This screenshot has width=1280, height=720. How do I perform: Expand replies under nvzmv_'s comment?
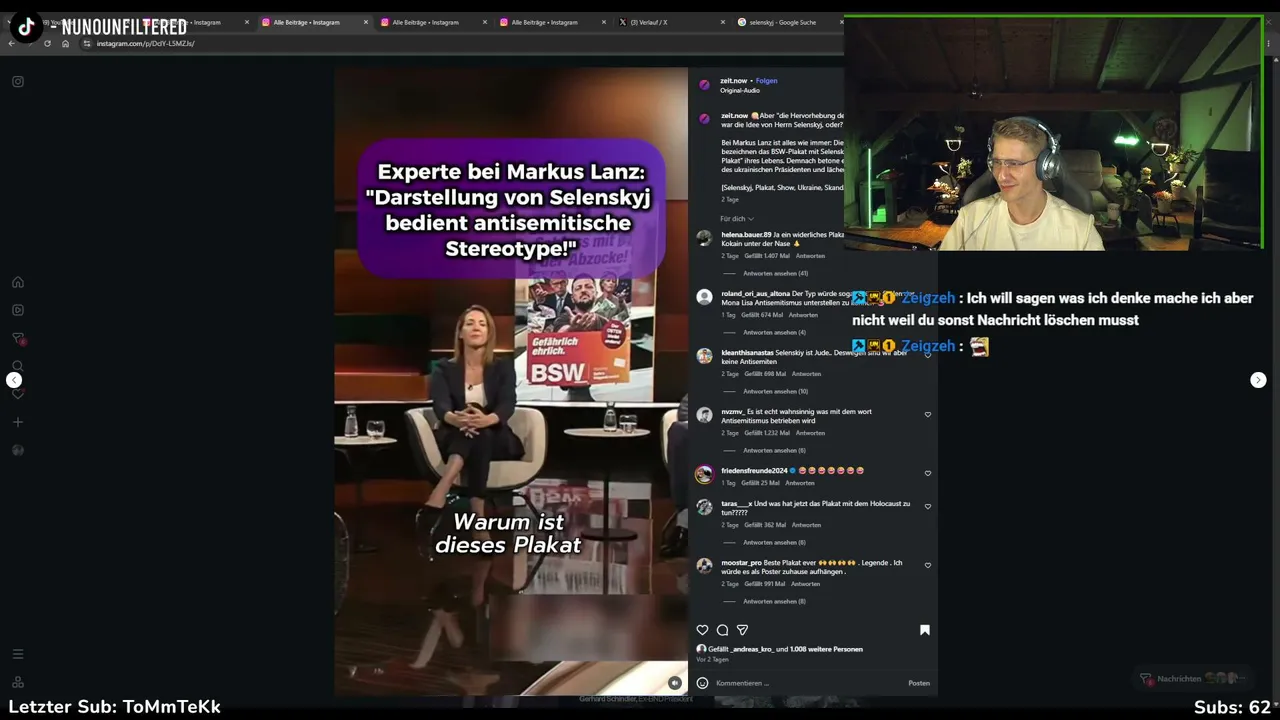click(774, 450)
